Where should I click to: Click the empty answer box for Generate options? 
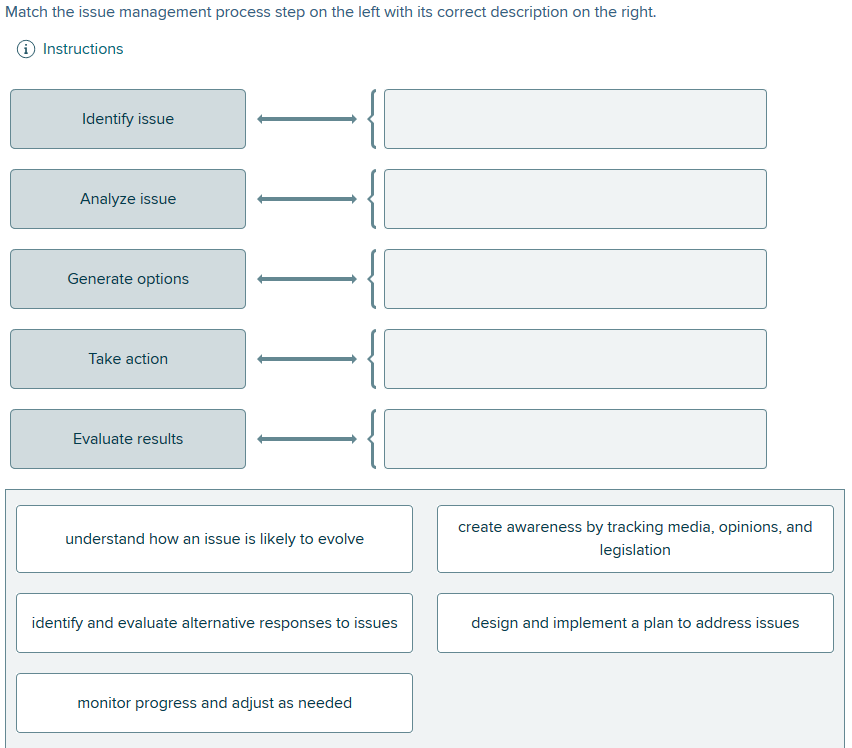(x=575, y=278)
